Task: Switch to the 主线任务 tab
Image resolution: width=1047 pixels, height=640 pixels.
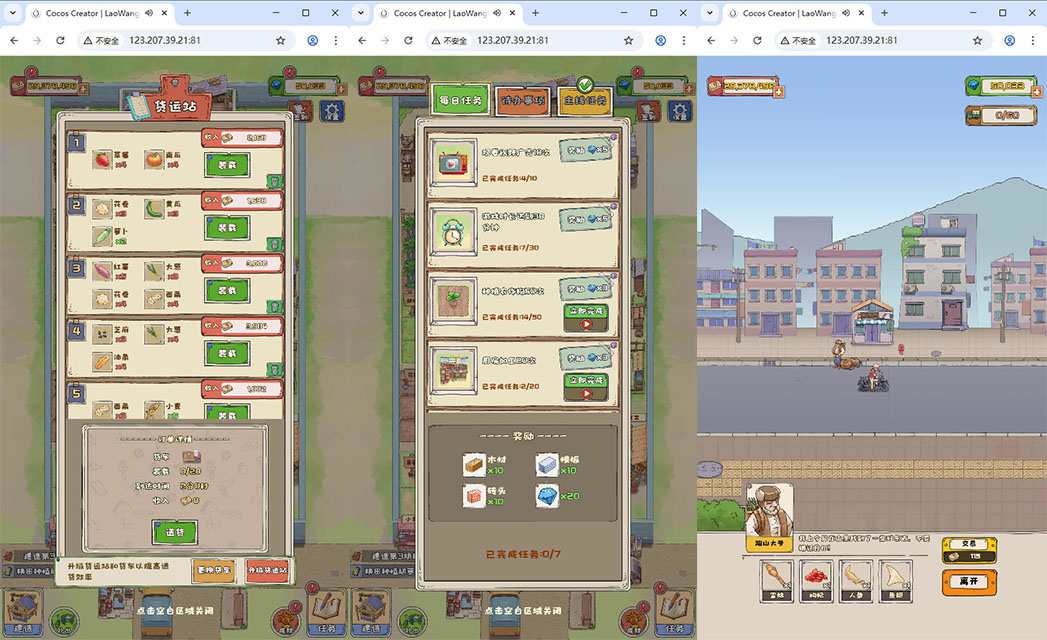Action: pos(585,101)
